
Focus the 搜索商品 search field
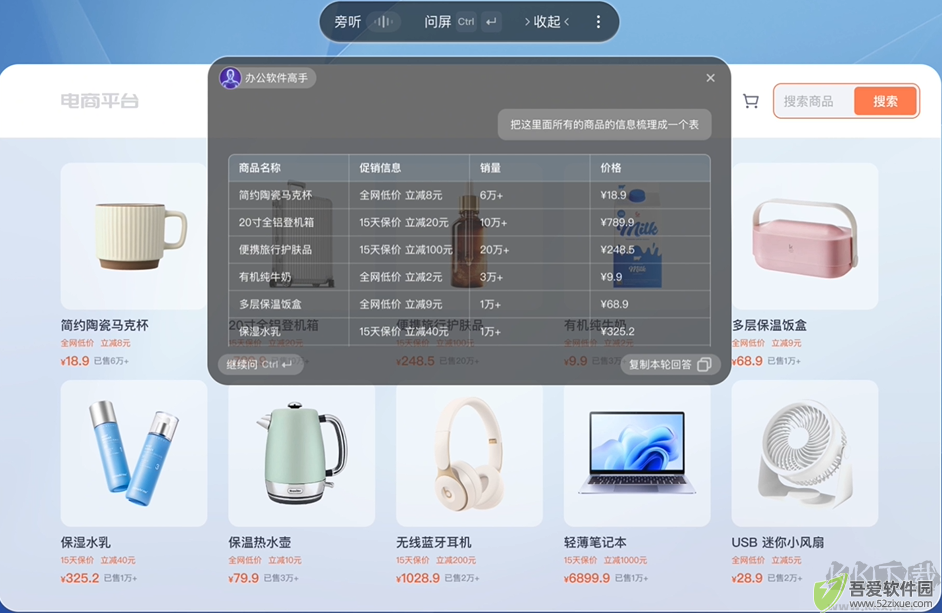(814, 101)
